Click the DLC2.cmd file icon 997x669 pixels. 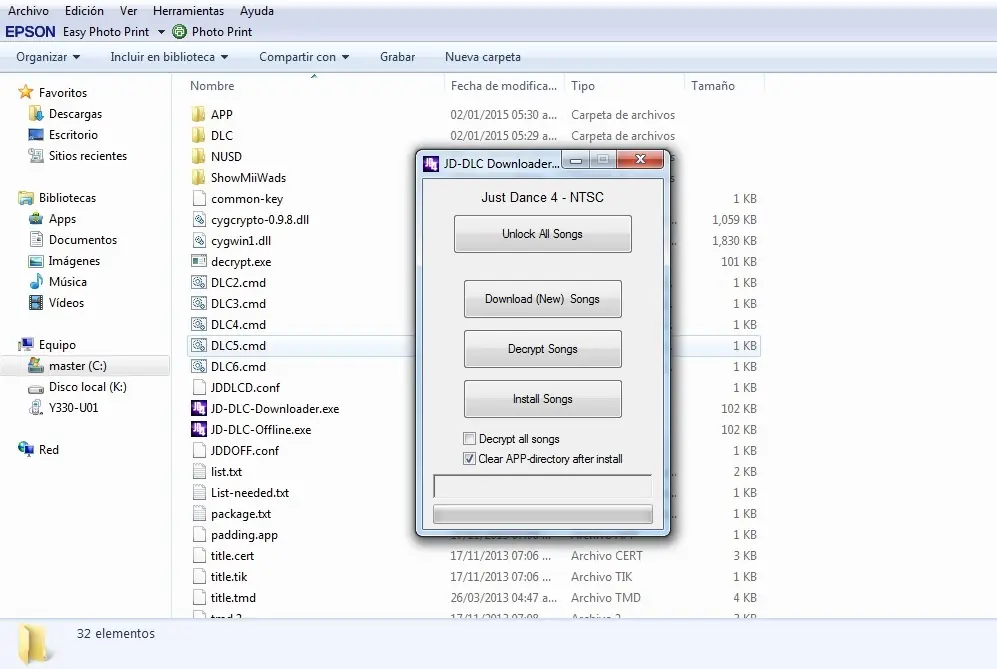pyautogui.click(x=199, y=282)
